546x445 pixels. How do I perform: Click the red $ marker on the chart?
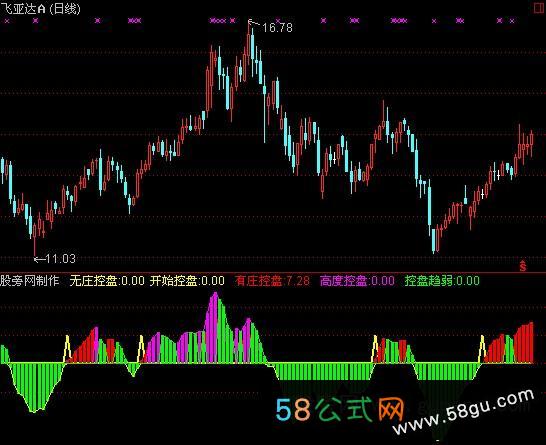click(523, 266)
